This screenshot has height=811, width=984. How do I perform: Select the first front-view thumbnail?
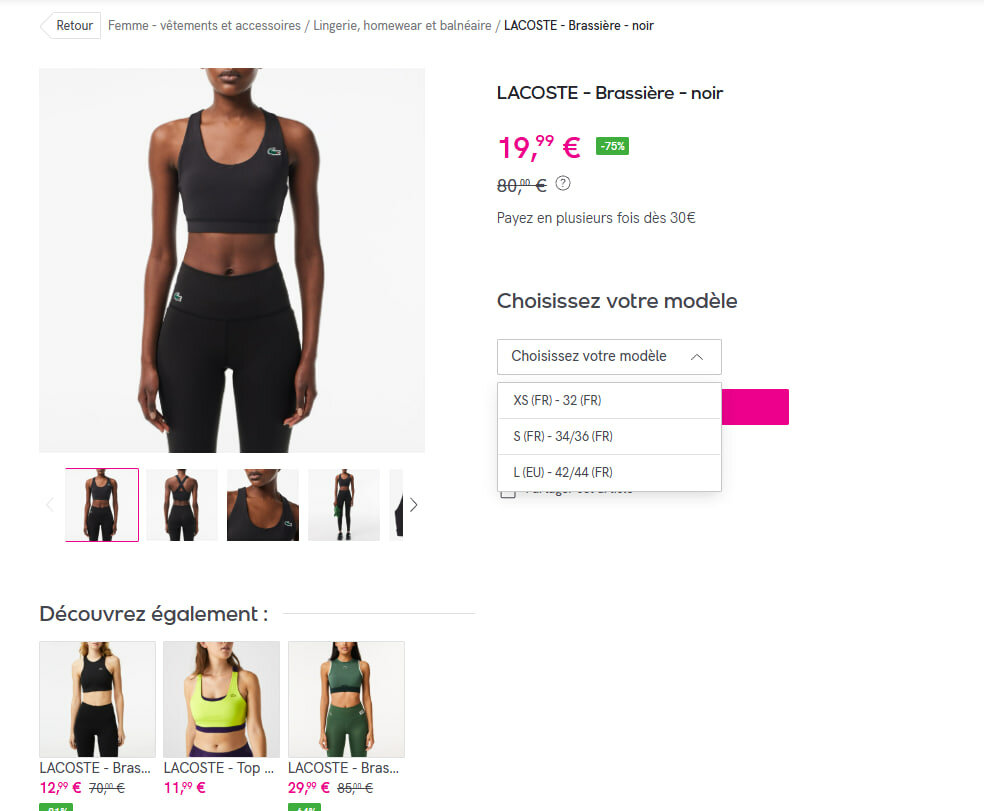[102, 505]
